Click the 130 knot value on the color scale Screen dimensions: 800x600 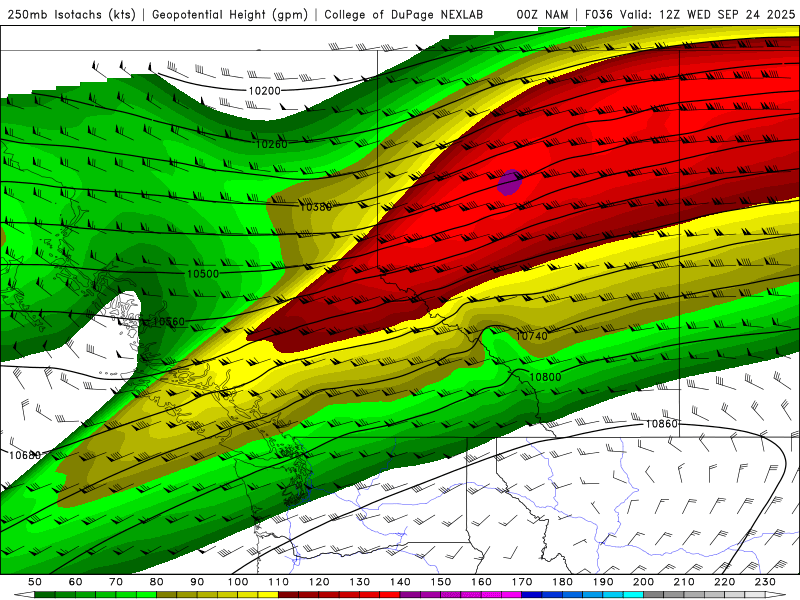(360, 582)
